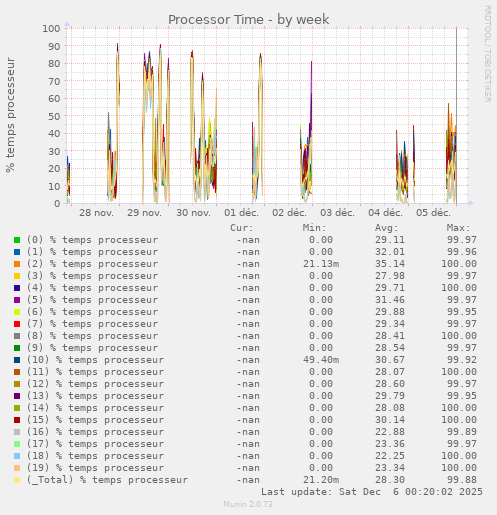Click the Avg value 31.46 for series (5)
This screenshot has width=497, height=515.
390,300
